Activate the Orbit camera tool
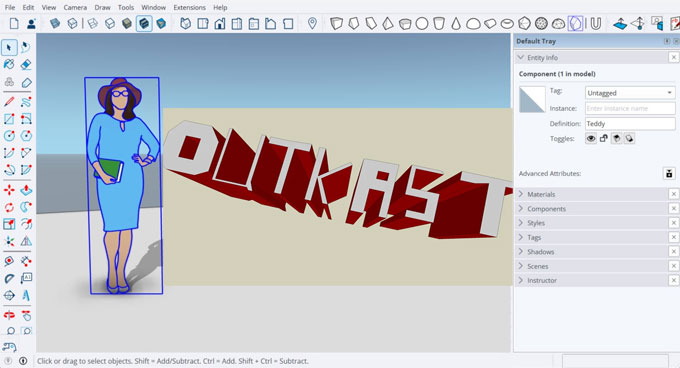The height and width of the screenshot is (368, 680). click(x=9, y=315)
